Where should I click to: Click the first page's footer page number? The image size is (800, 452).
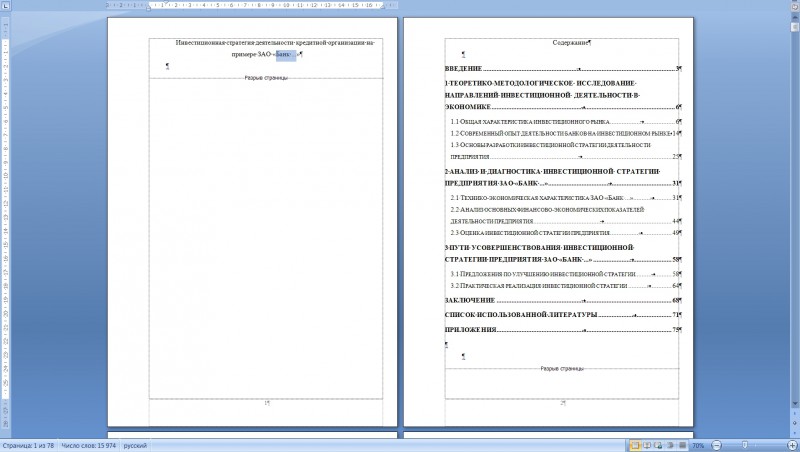point(267,403)
